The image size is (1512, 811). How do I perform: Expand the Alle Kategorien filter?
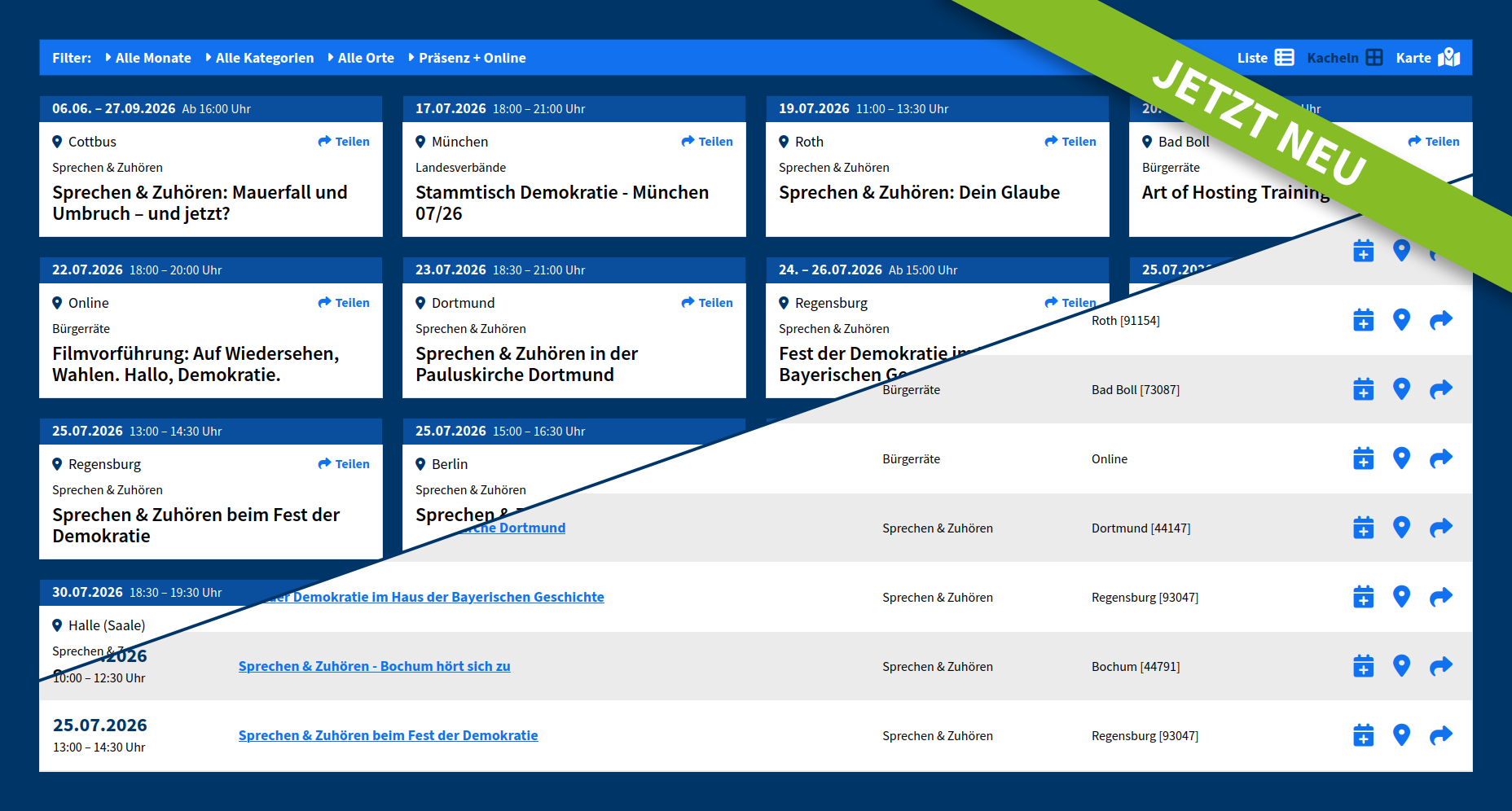click(x=259, y=58)
